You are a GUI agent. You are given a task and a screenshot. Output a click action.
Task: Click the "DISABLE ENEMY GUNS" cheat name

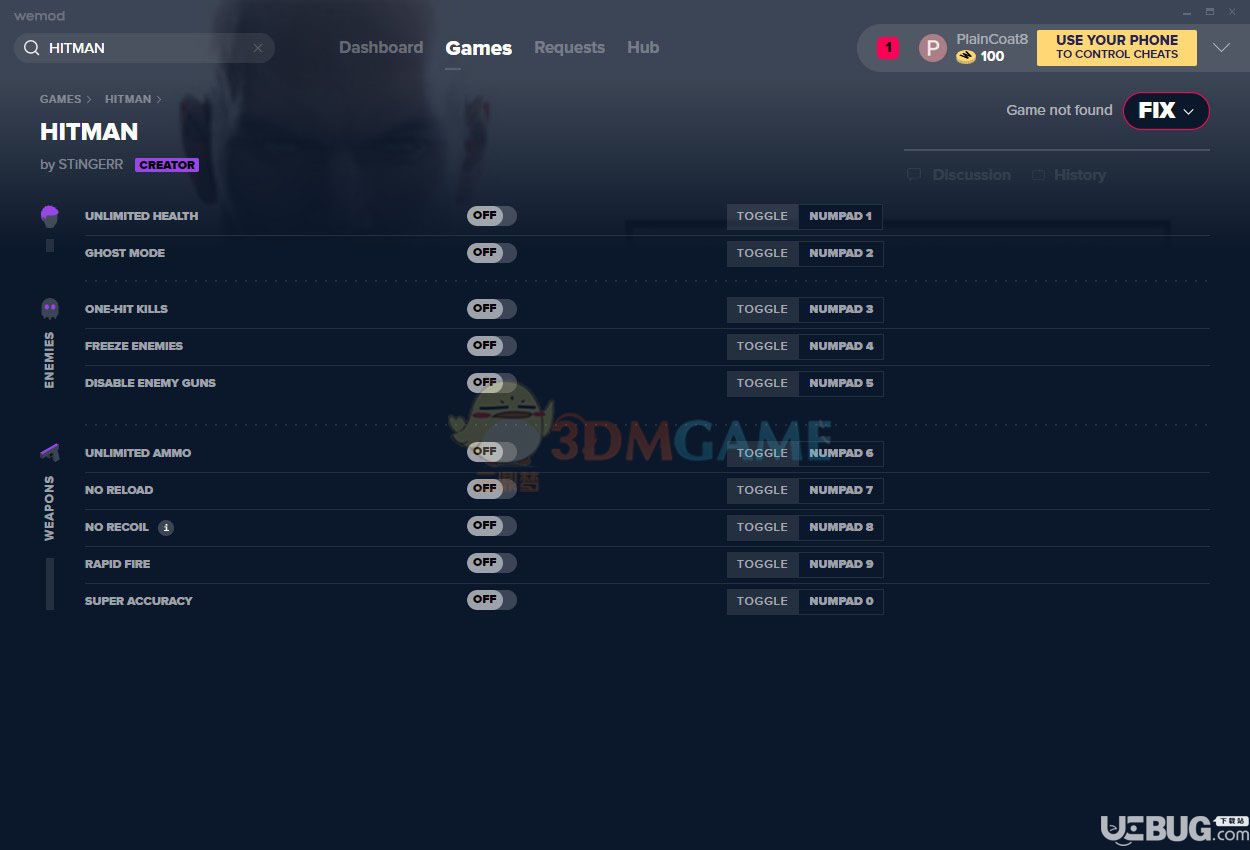(150, 383)
